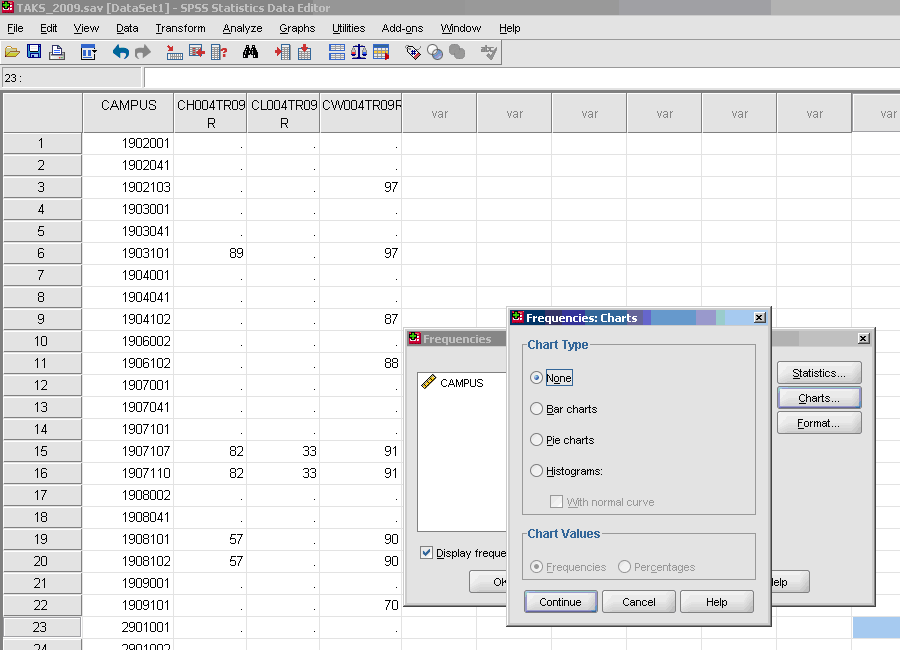
Task: Click the Statistics... button in Frequencies dialog
Action: click(819, 373)
